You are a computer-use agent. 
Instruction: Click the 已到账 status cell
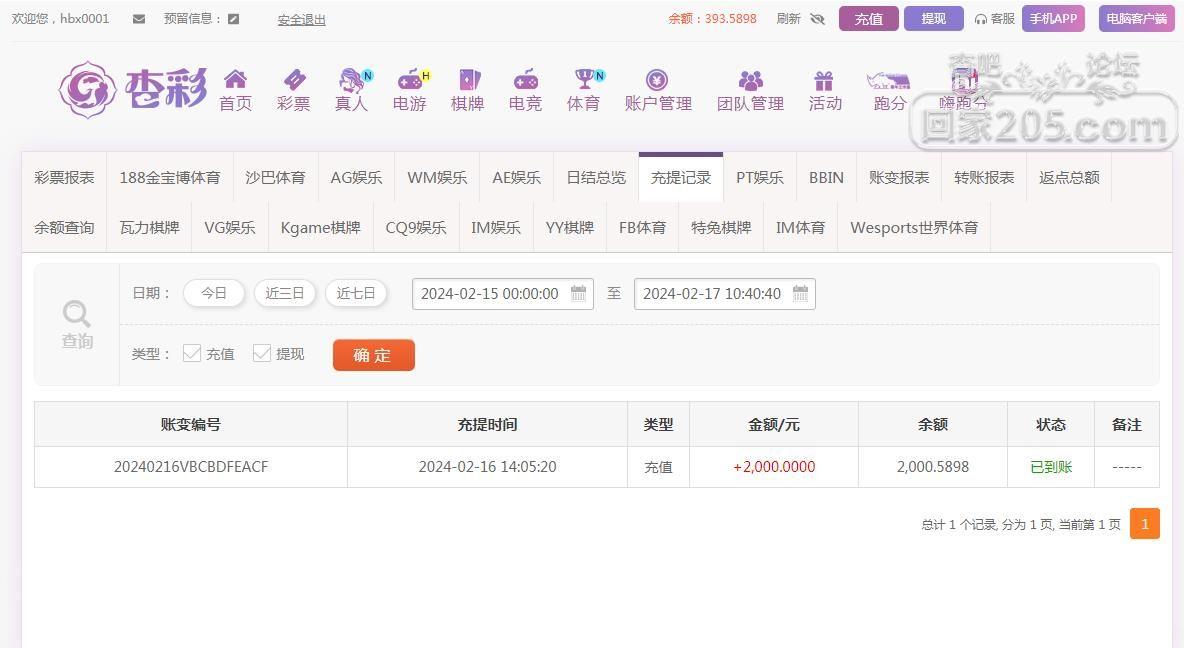[1051, 467]
